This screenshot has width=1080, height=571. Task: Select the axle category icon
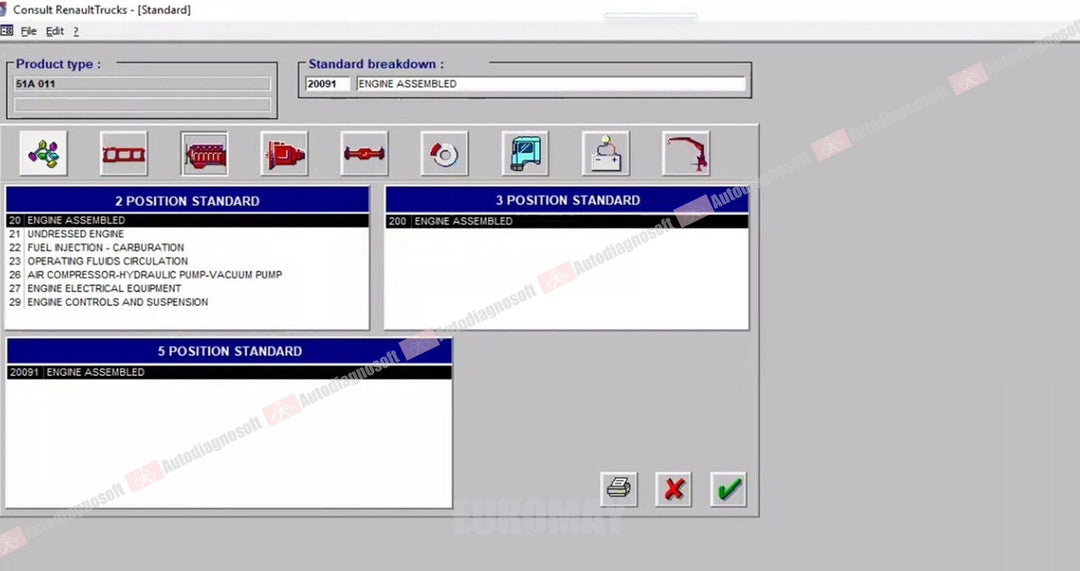coord(364,153)
